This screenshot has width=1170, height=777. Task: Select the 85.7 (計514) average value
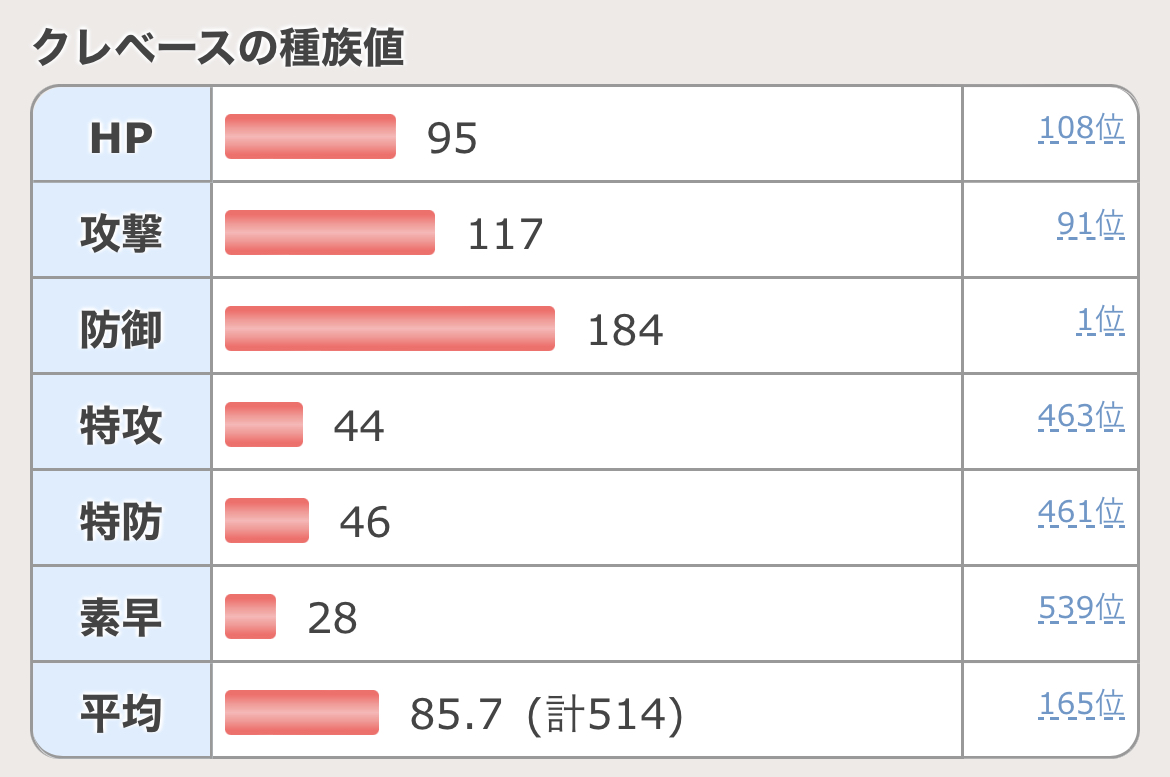pos(546,714)
